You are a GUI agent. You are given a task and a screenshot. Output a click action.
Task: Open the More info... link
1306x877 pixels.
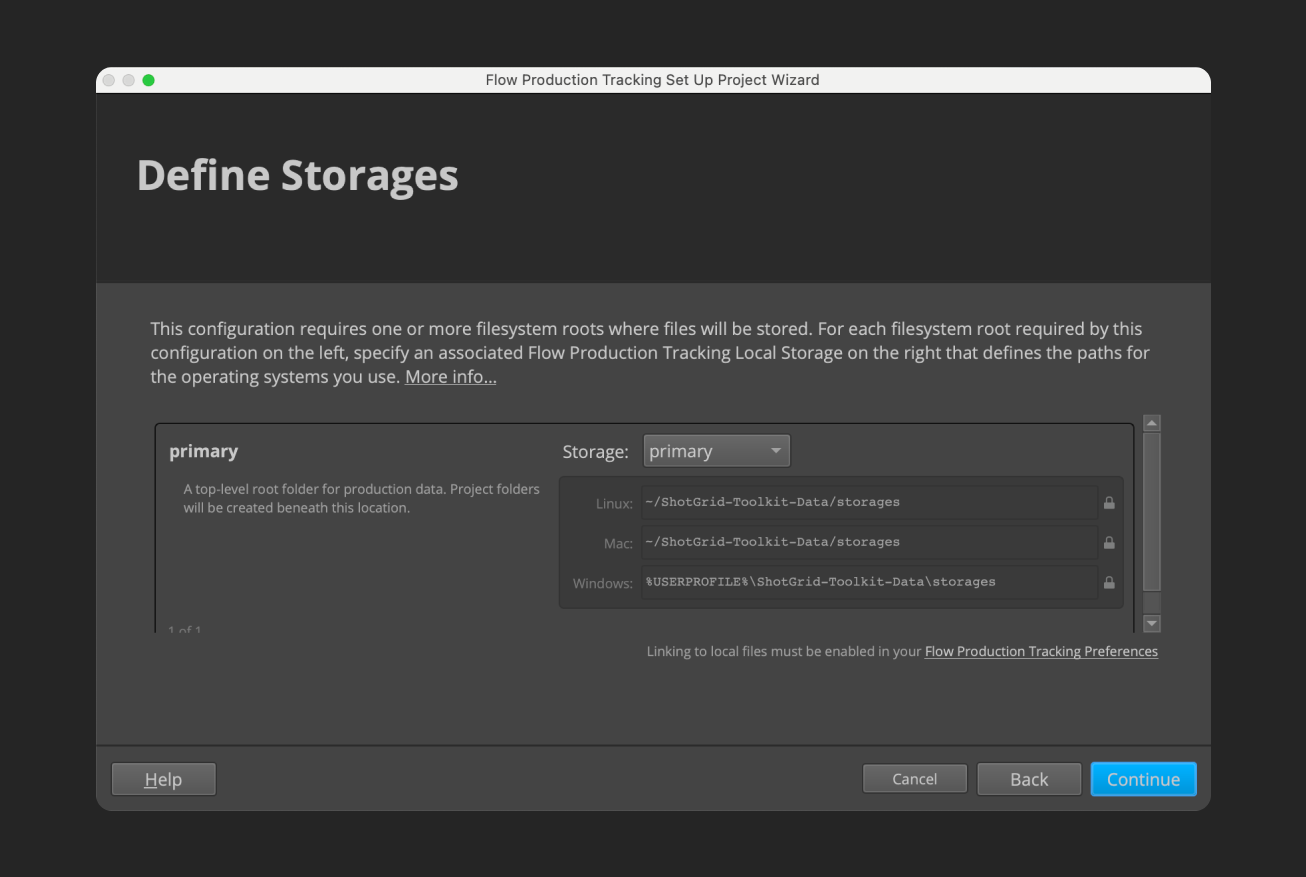[x=451, y=377]
